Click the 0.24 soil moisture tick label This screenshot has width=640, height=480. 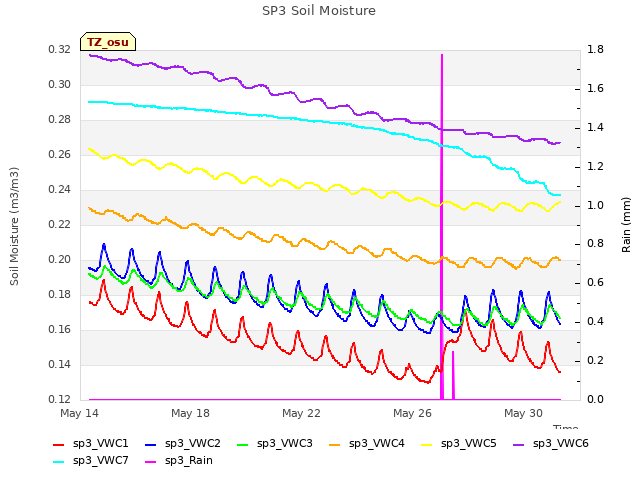(x=60, y=190)
